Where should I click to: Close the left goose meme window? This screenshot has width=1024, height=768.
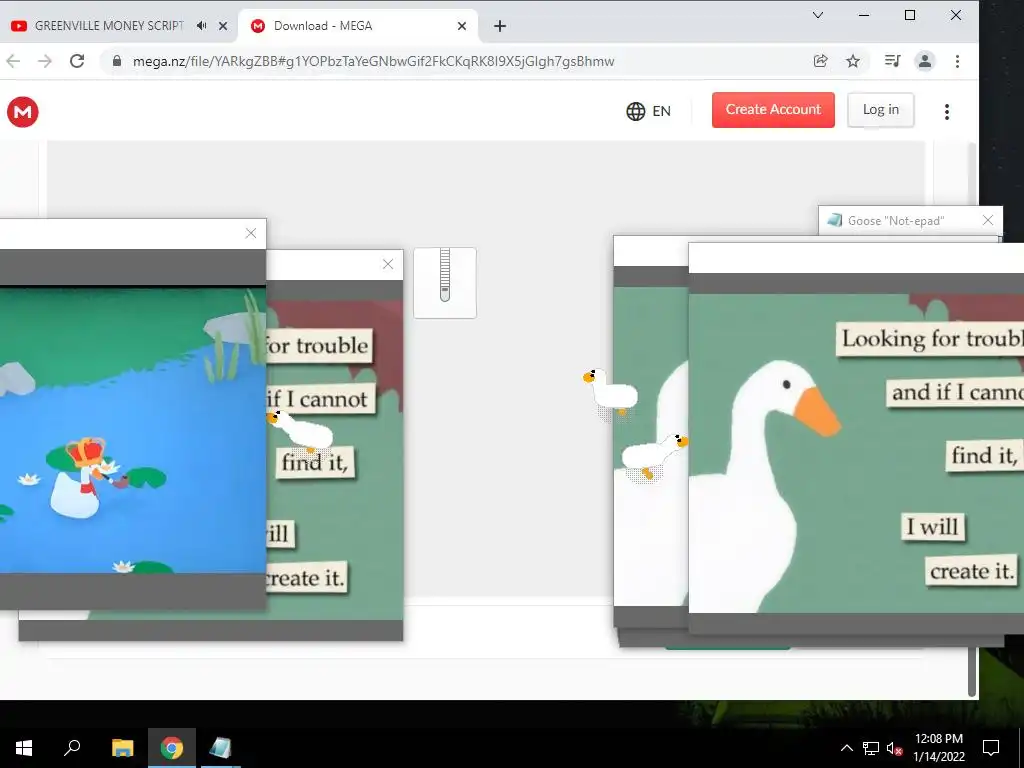pyautogui.click(x=388, y=264)
